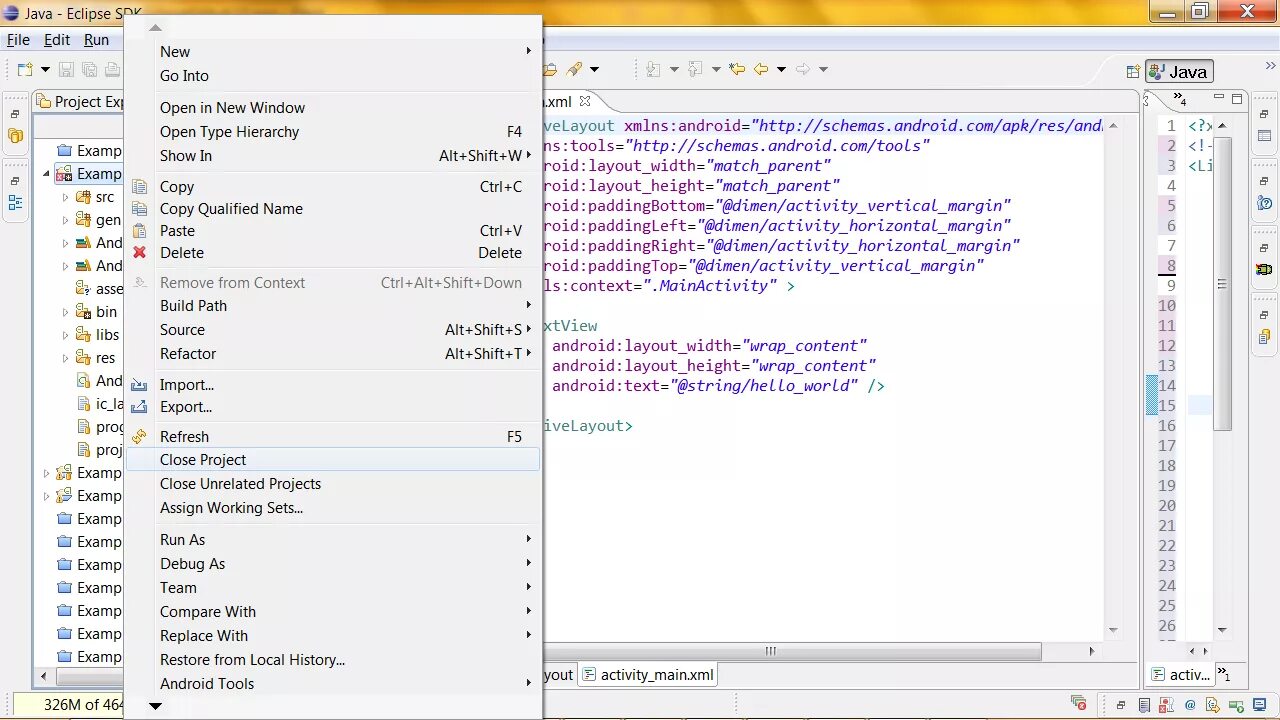Open the Edit menu

coord(57,40)
